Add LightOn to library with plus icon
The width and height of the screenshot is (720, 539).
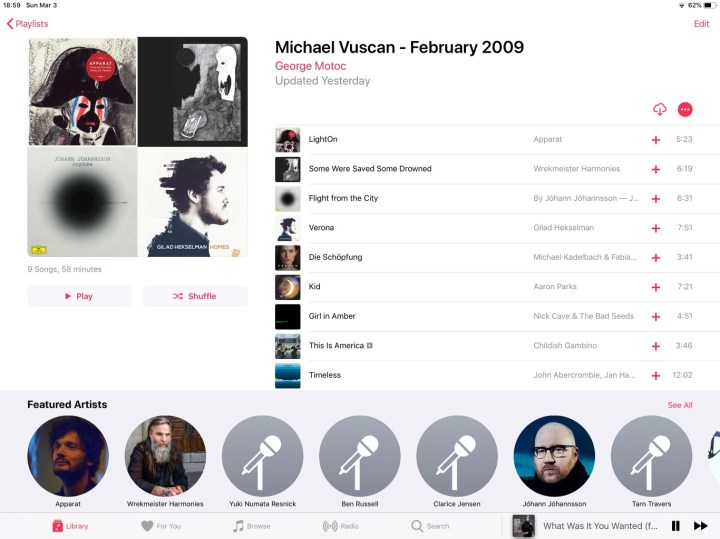(x=656, y=140)
